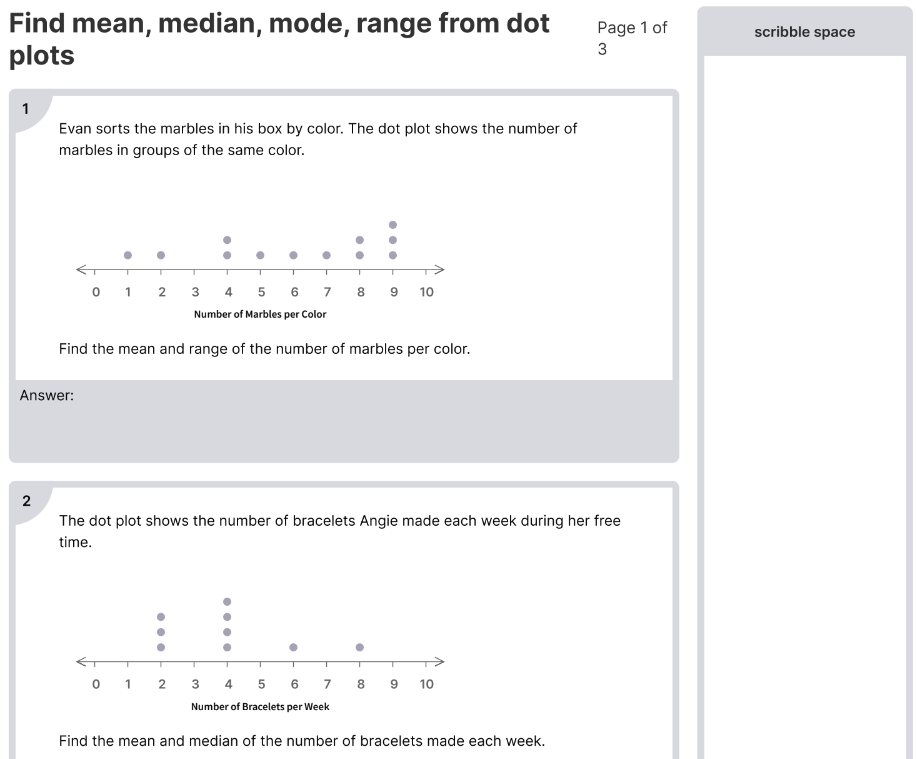The width and height of the screenshot is (916, 759).
Task: Click the "Page 1 of 3" indicator
Action: click(x=631, y=38)
